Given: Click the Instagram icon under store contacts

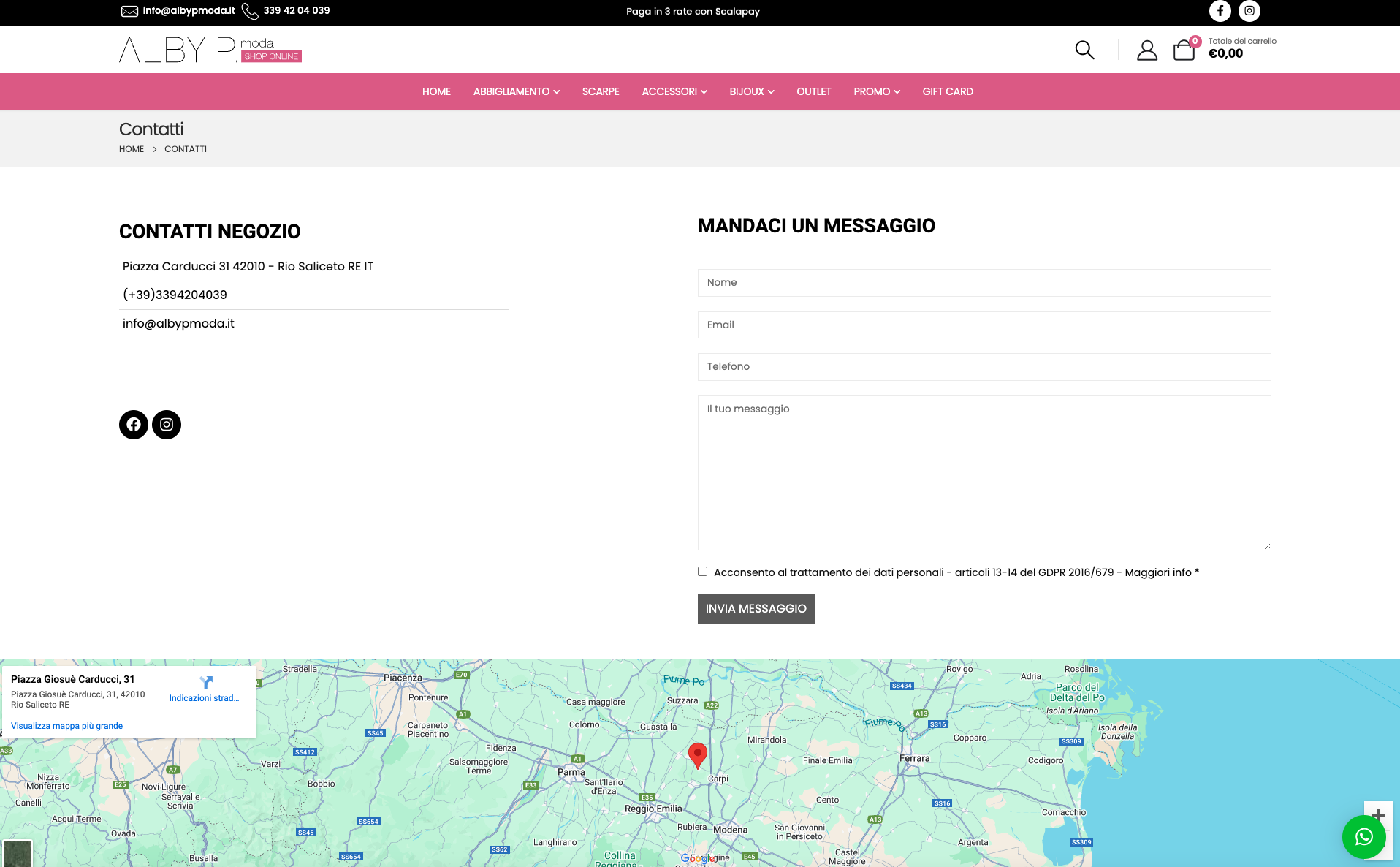Looking at the screenshot, I should point(166,424).
